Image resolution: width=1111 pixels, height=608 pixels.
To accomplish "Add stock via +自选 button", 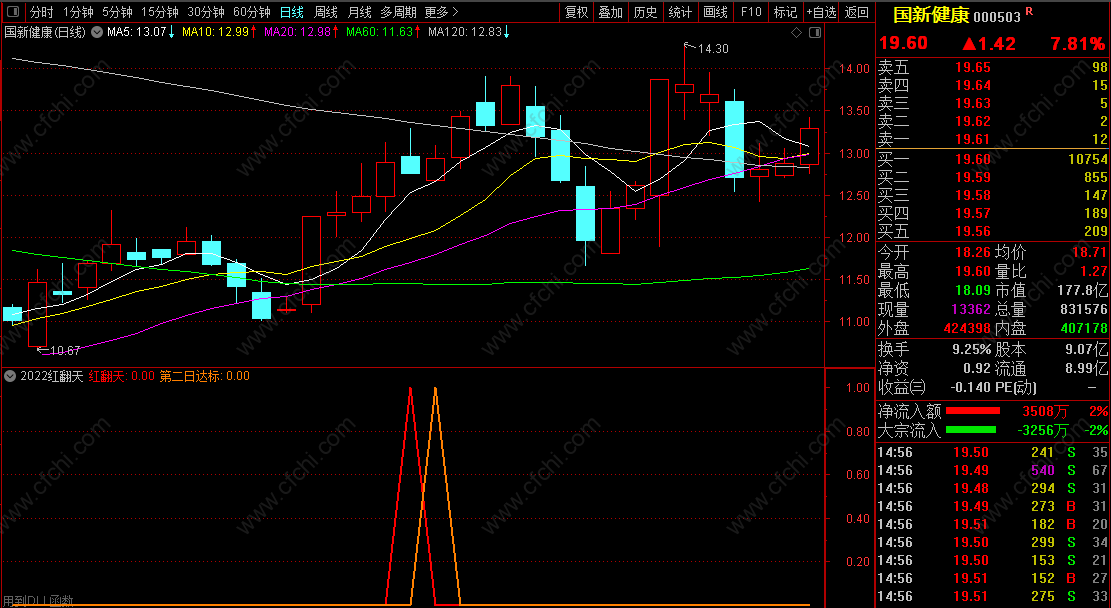I will click(x=822, y=12).
